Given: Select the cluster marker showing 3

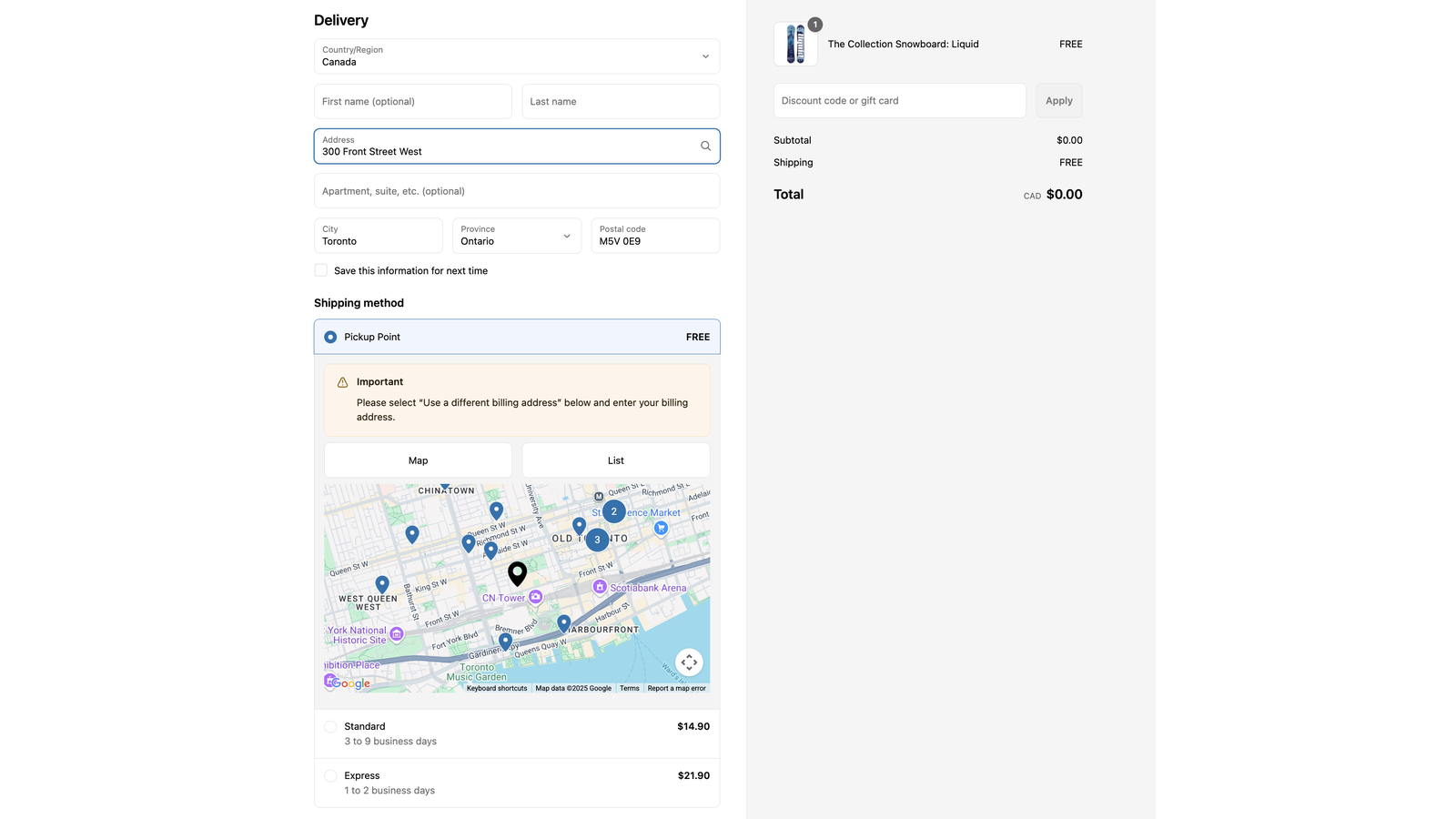Looking at the screenshot, I should 597,540.
